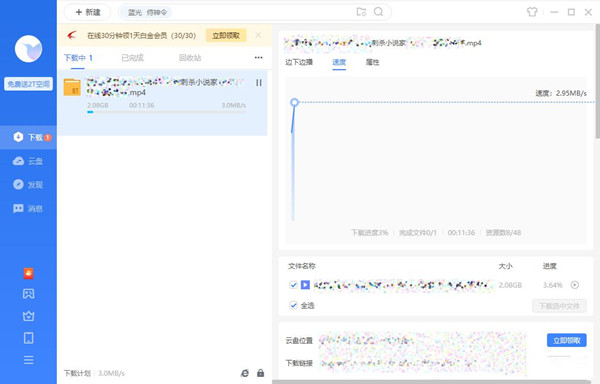The image size is (600, 384).
Task: Click the 资源数8/48 status text
Action: pyautogui.click(x=503, y=233)
